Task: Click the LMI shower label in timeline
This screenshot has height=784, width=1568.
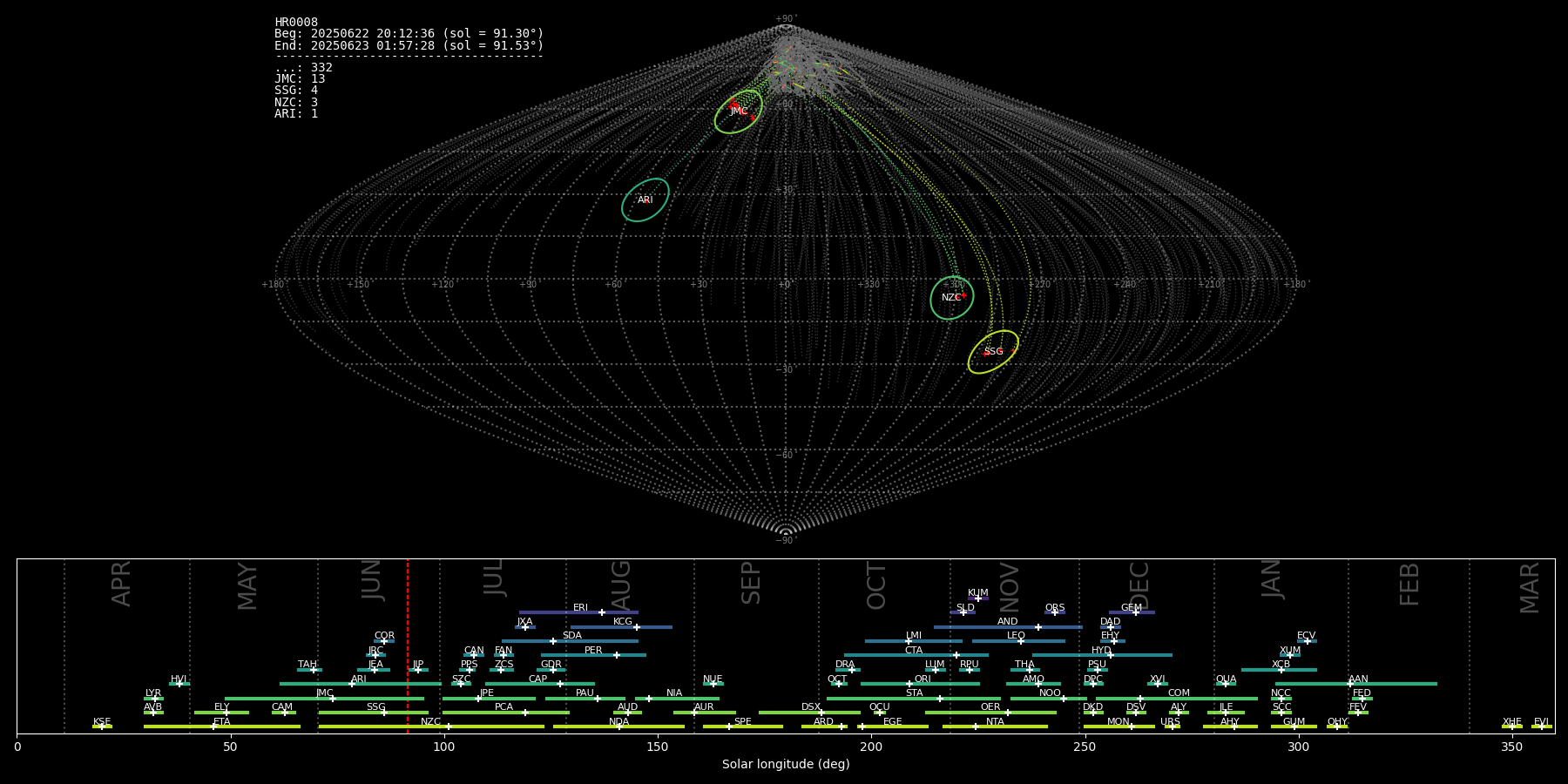Action: click(x=913, y=636)
